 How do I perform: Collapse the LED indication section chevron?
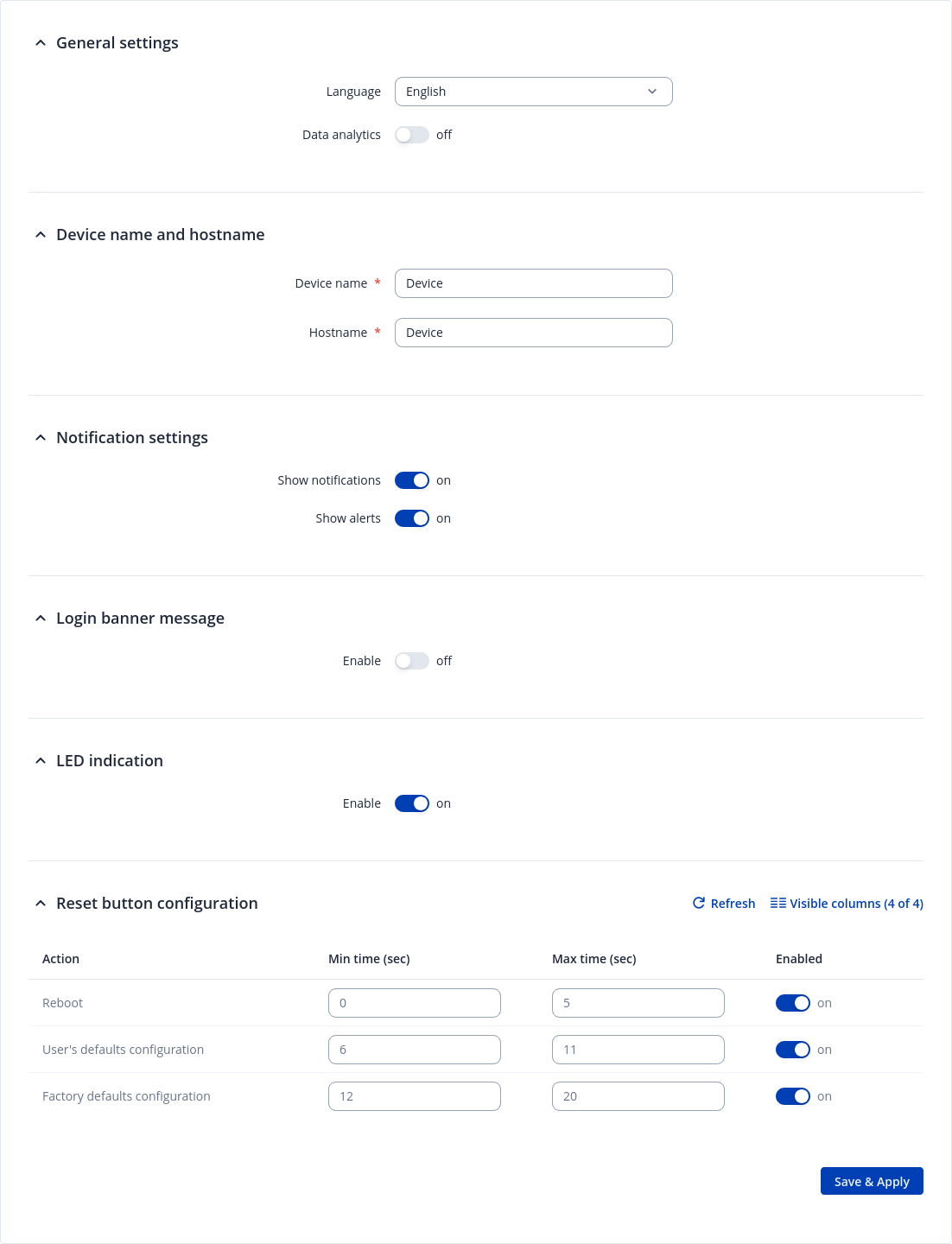coord(41,761)
